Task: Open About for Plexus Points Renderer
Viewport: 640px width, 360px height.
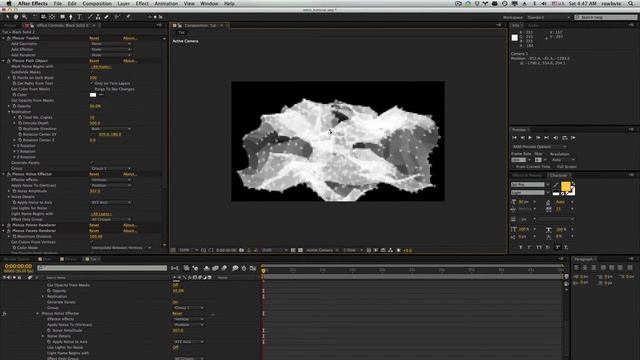Action: (130, 225)
